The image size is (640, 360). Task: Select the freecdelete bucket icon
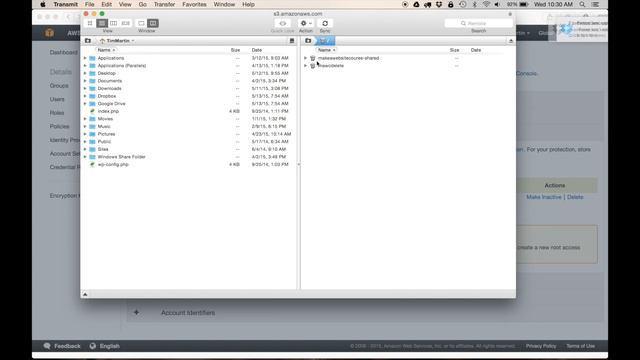313,66
